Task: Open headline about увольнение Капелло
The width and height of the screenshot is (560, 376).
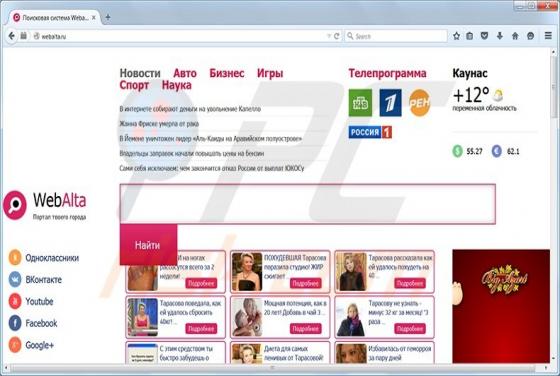Action: pyautogui.click(x=190, y=109)
